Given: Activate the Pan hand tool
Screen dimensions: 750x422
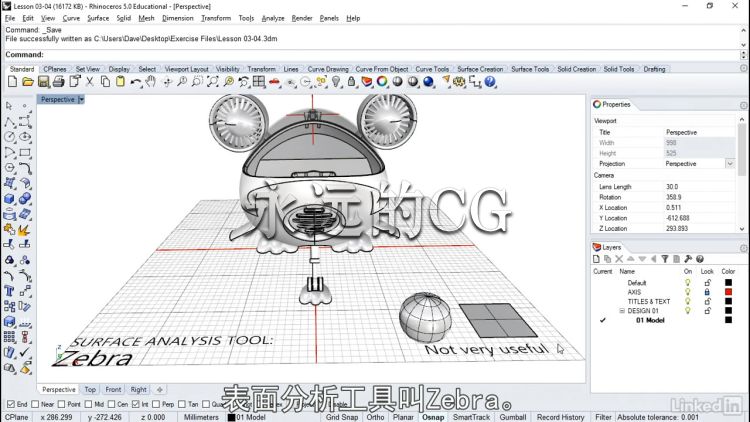Looking at the screenshot, I should pos(151,82).
